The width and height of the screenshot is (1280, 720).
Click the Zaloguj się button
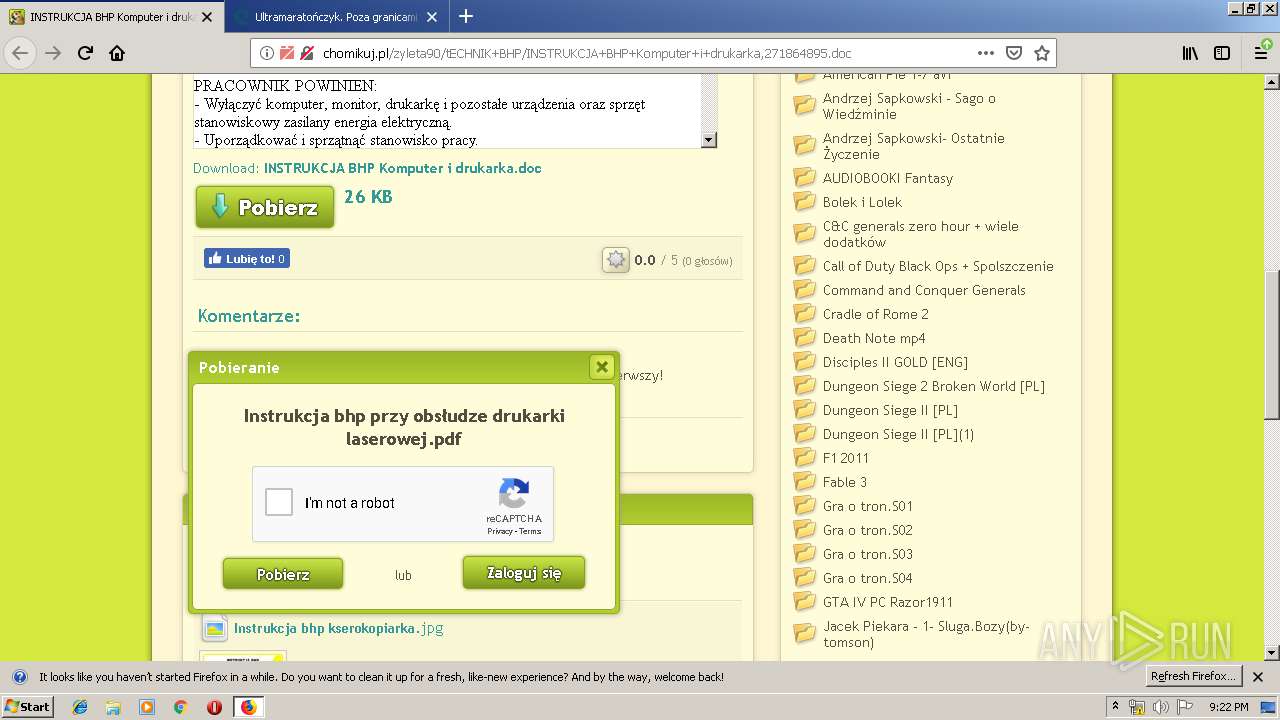[x=524, y=573]
